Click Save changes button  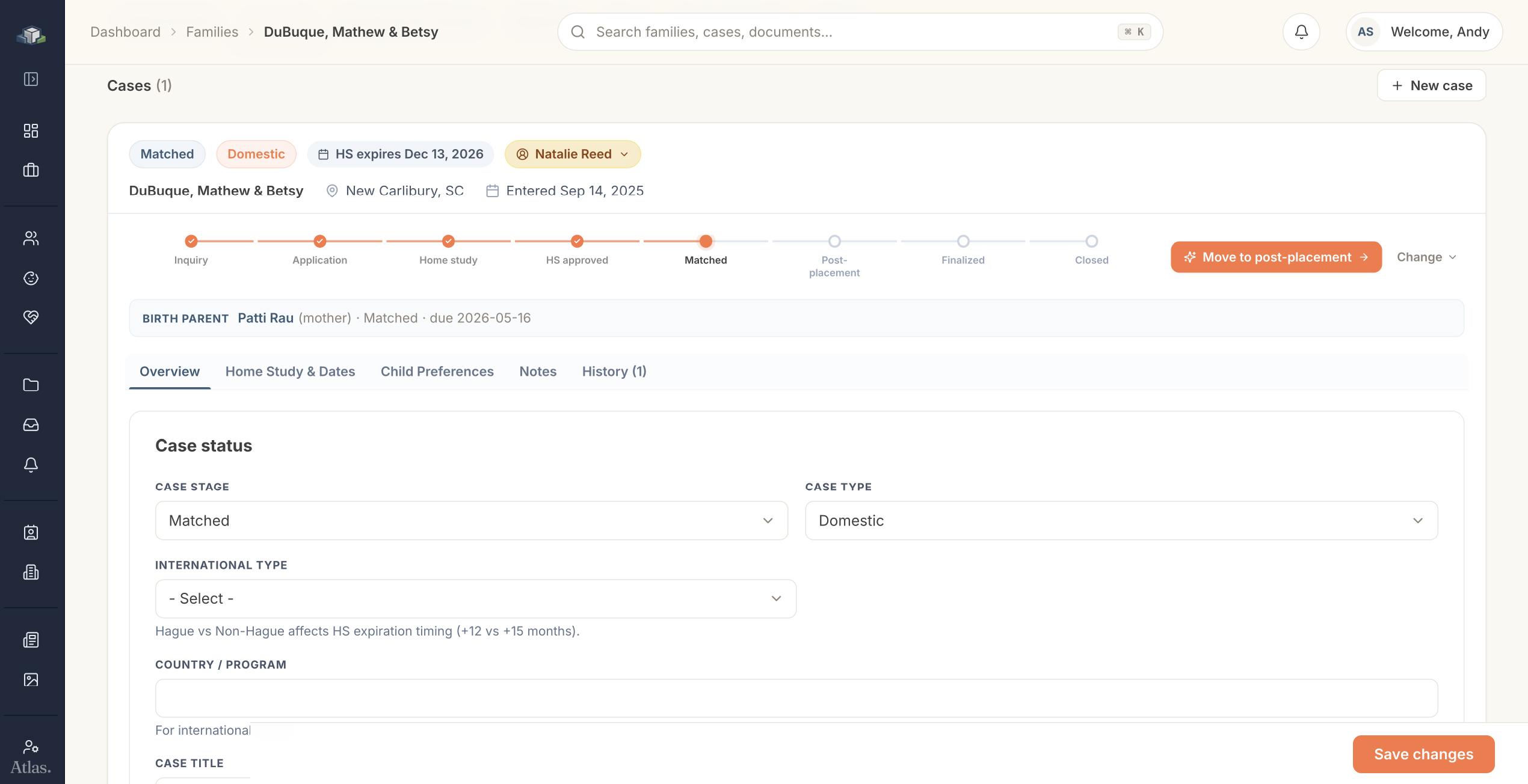(1423, 754)
